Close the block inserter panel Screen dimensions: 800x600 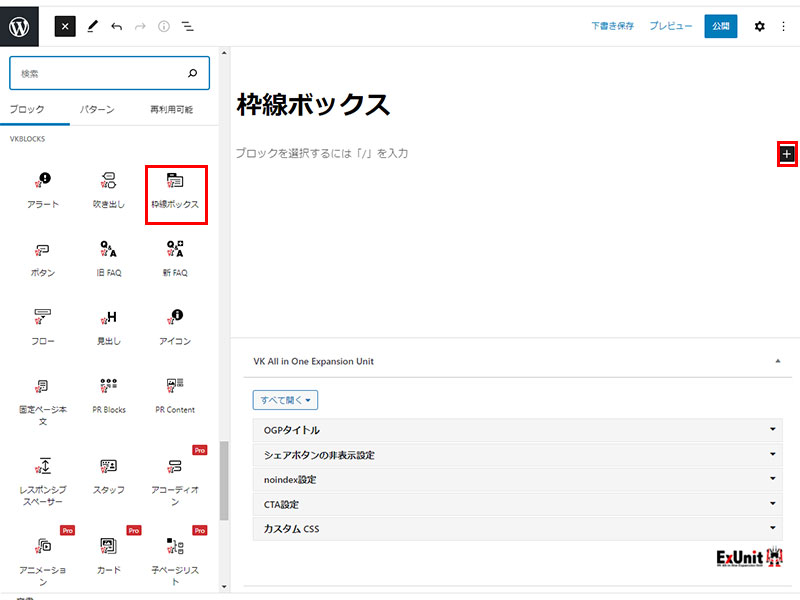coord(65,26)
